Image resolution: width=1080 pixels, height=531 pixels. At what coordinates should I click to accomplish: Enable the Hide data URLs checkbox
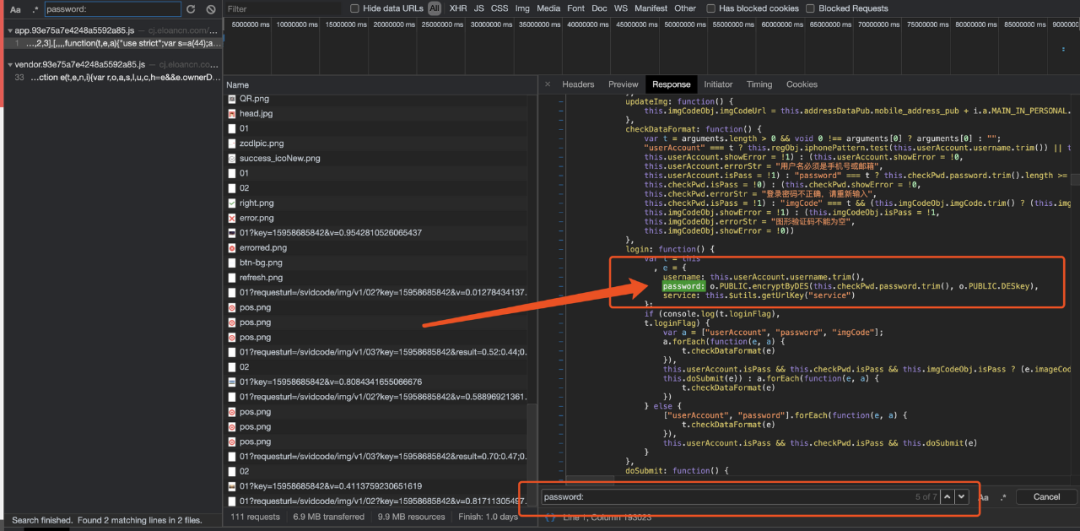click(355, 9)
